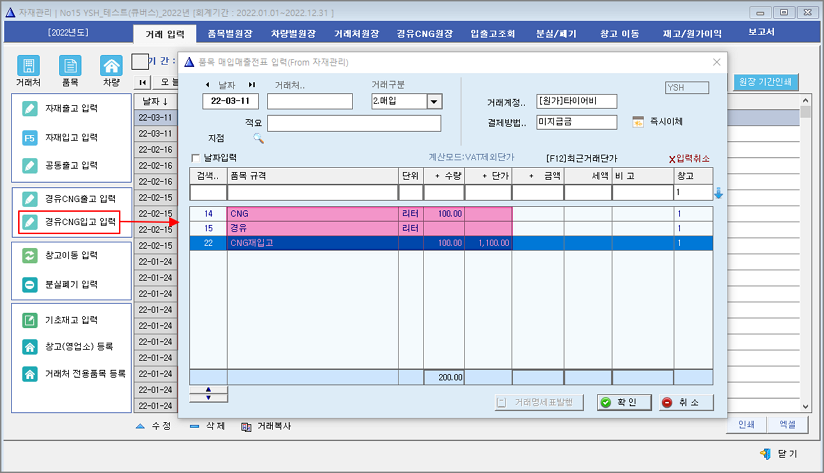The width and height of the screenshot is (824, 473).
Task: Click the first-record navigation button in main window
Action: click(143, 83)
